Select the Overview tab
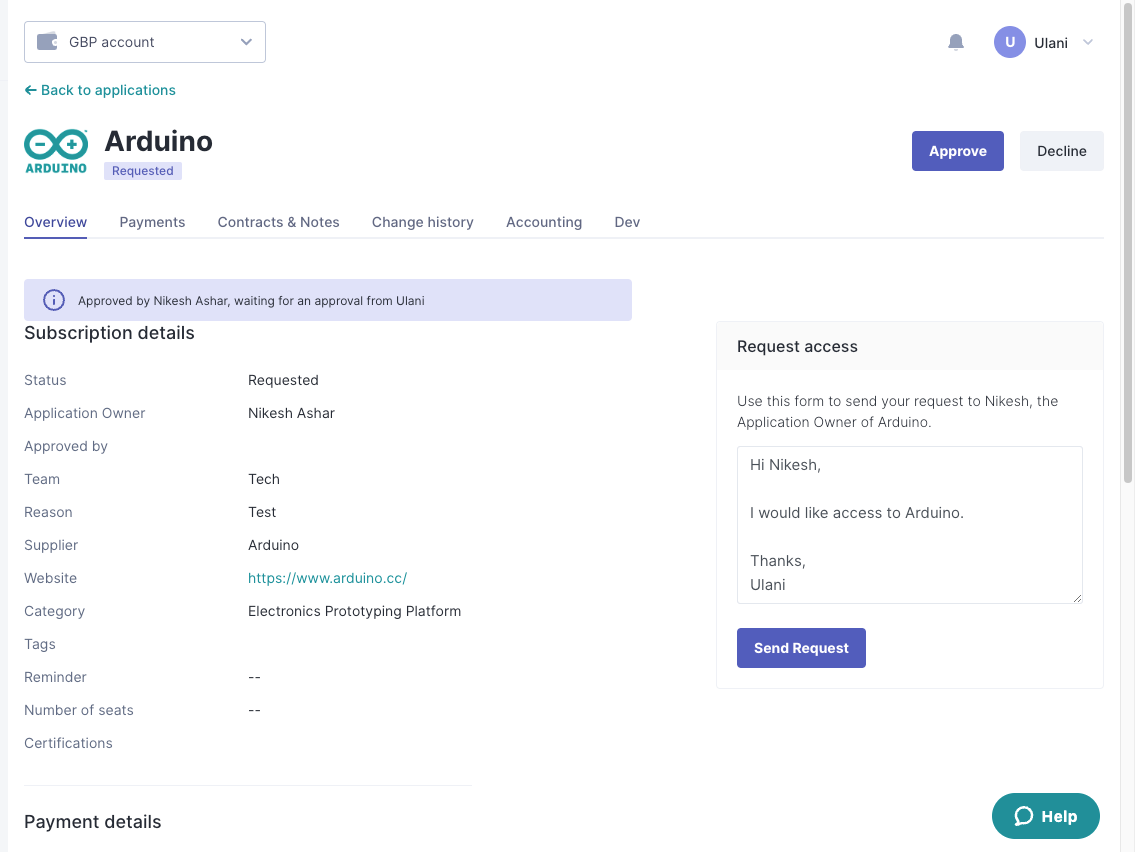Screen dimensions: 1135x852 (x=56, y=222)
